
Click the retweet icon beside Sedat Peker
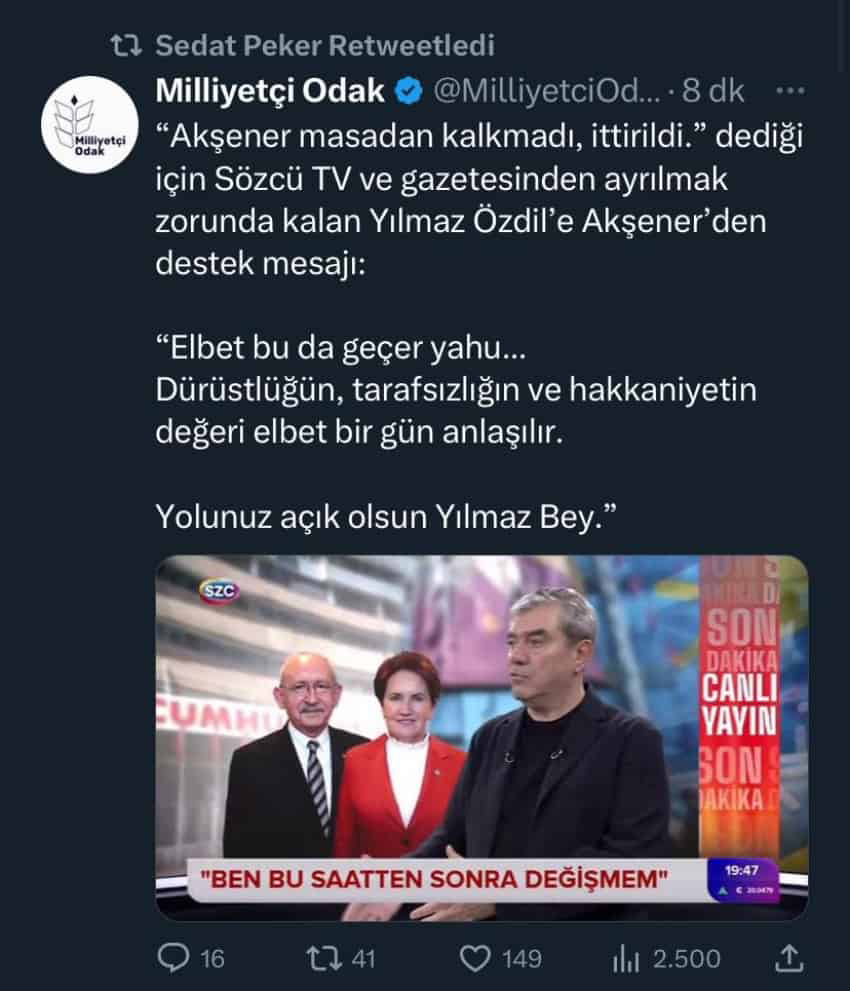(x=126, y=46)
